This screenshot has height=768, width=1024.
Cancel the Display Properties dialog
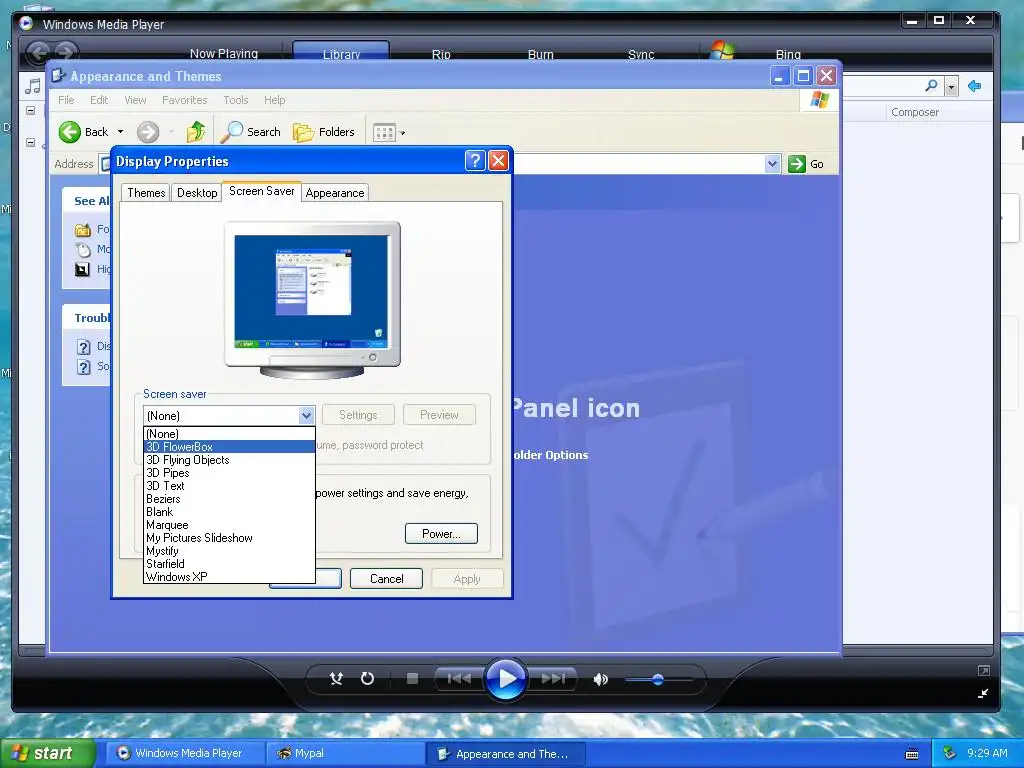point(387,579)
